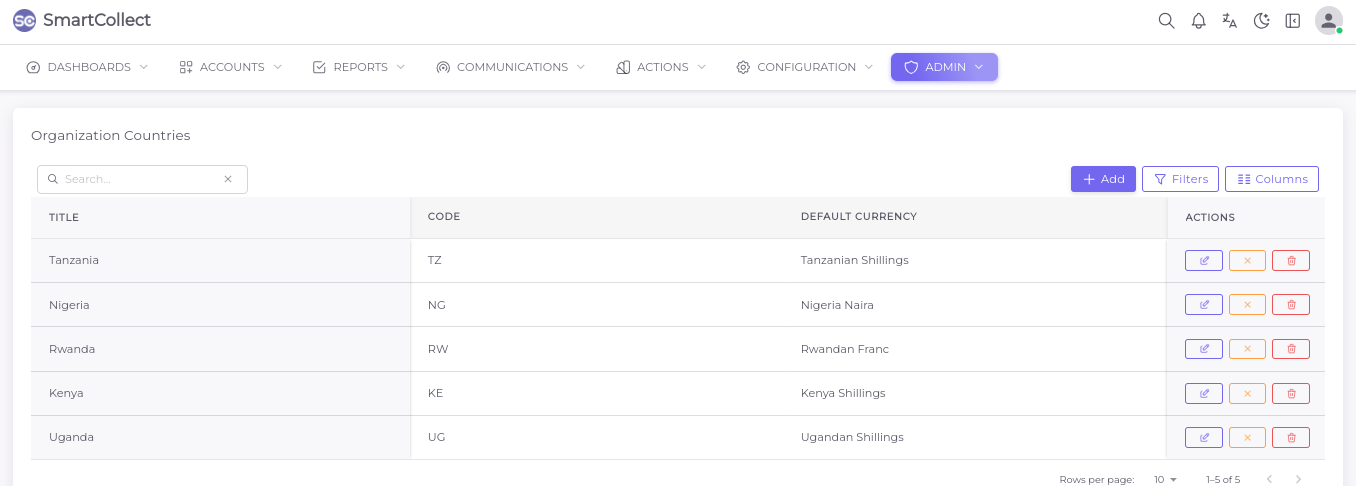Open the Filters button
This screenshot has height=486, width=1356.
[1180, 179]
